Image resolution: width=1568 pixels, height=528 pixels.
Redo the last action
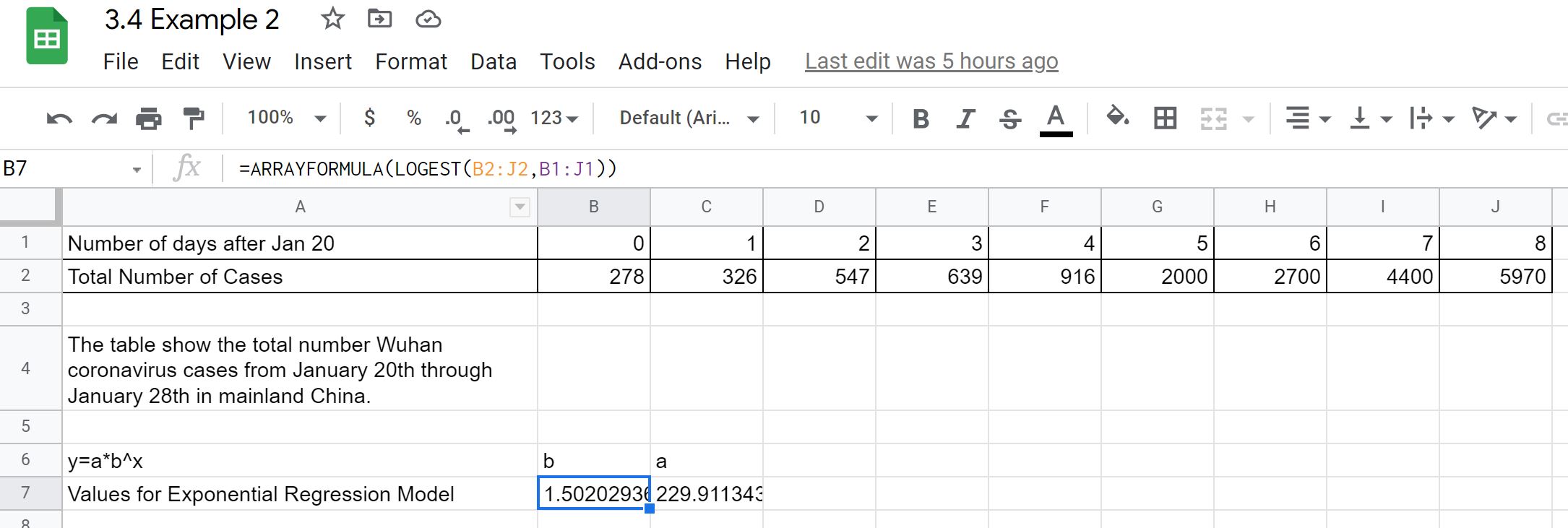coord(104,118)
